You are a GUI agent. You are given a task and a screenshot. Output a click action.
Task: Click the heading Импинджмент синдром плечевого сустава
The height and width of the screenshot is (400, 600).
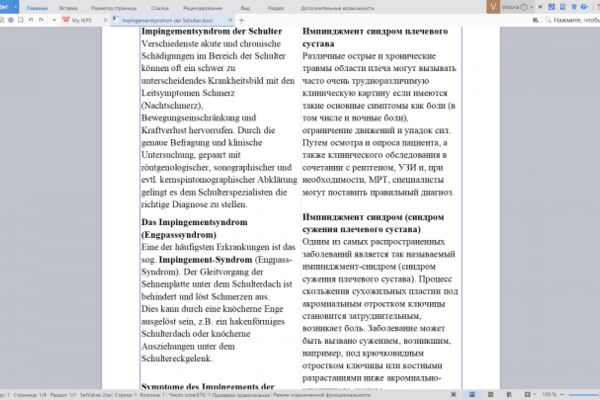click(x=375, y=38)
